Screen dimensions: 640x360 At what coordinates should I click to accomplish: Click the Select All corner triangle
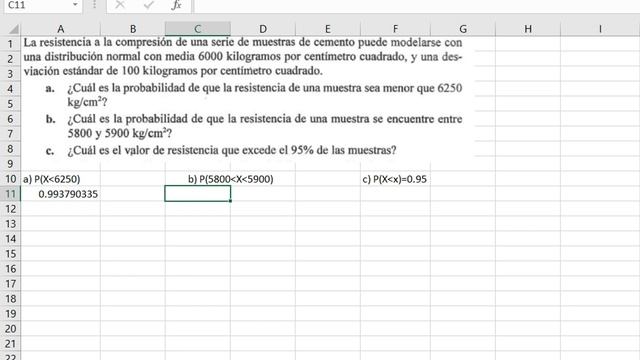point(13,29)
